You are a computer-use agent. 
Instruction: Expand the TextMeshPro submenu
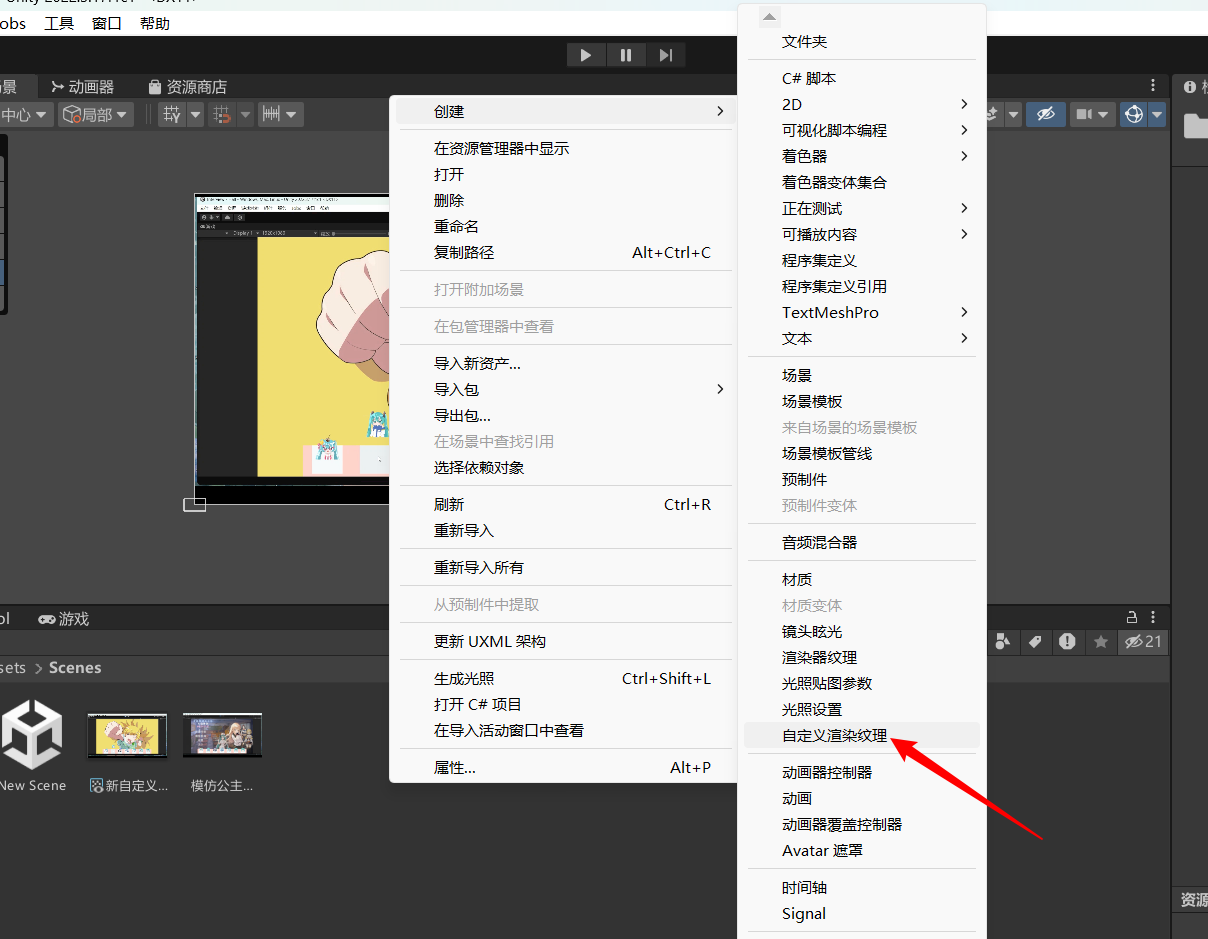click(862, 312)
